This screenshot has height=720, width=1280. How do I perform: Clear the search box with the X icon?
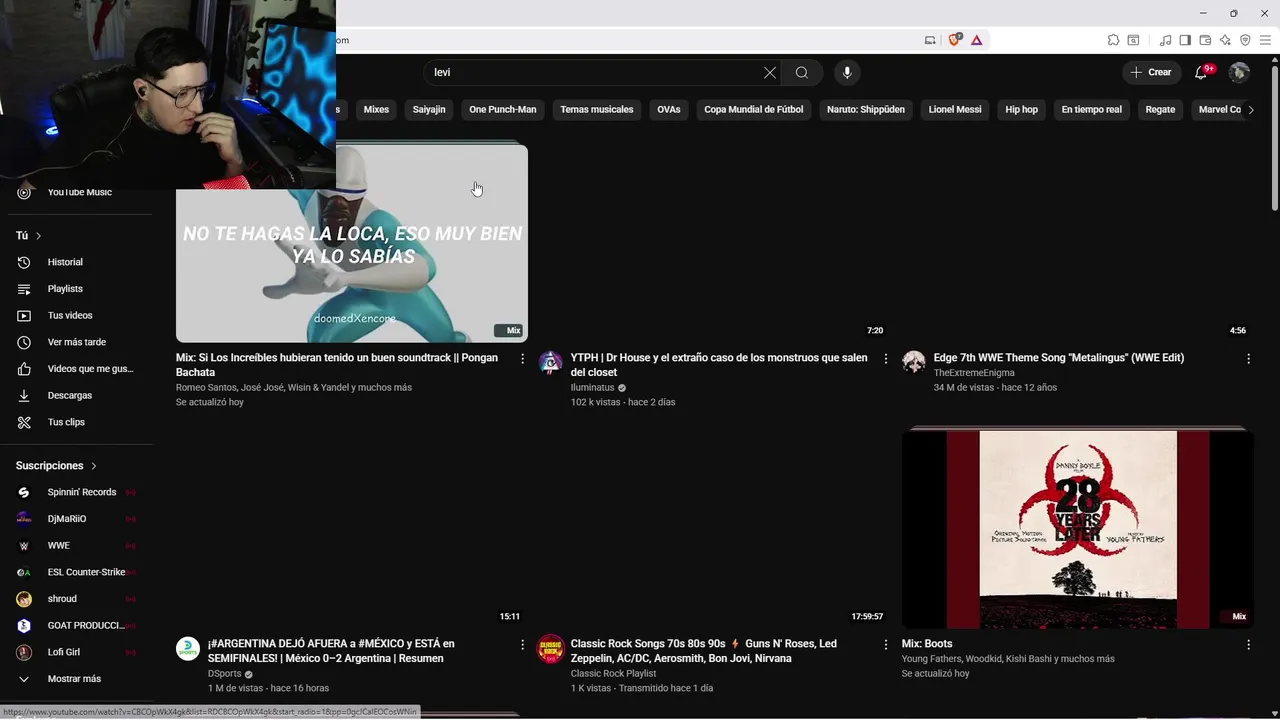[770, 73]
